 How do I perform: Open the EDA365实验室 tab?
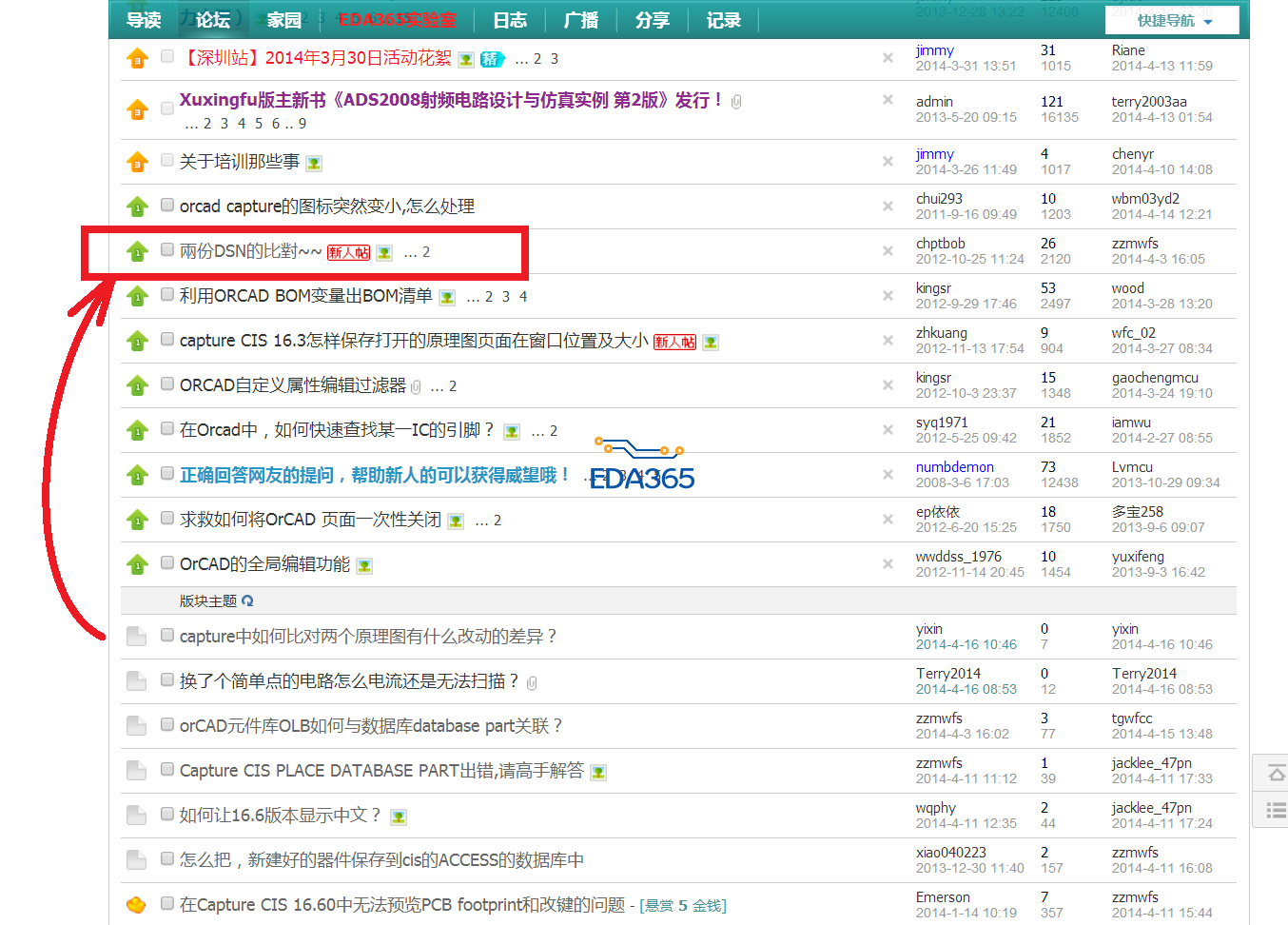tap(396, 20)
